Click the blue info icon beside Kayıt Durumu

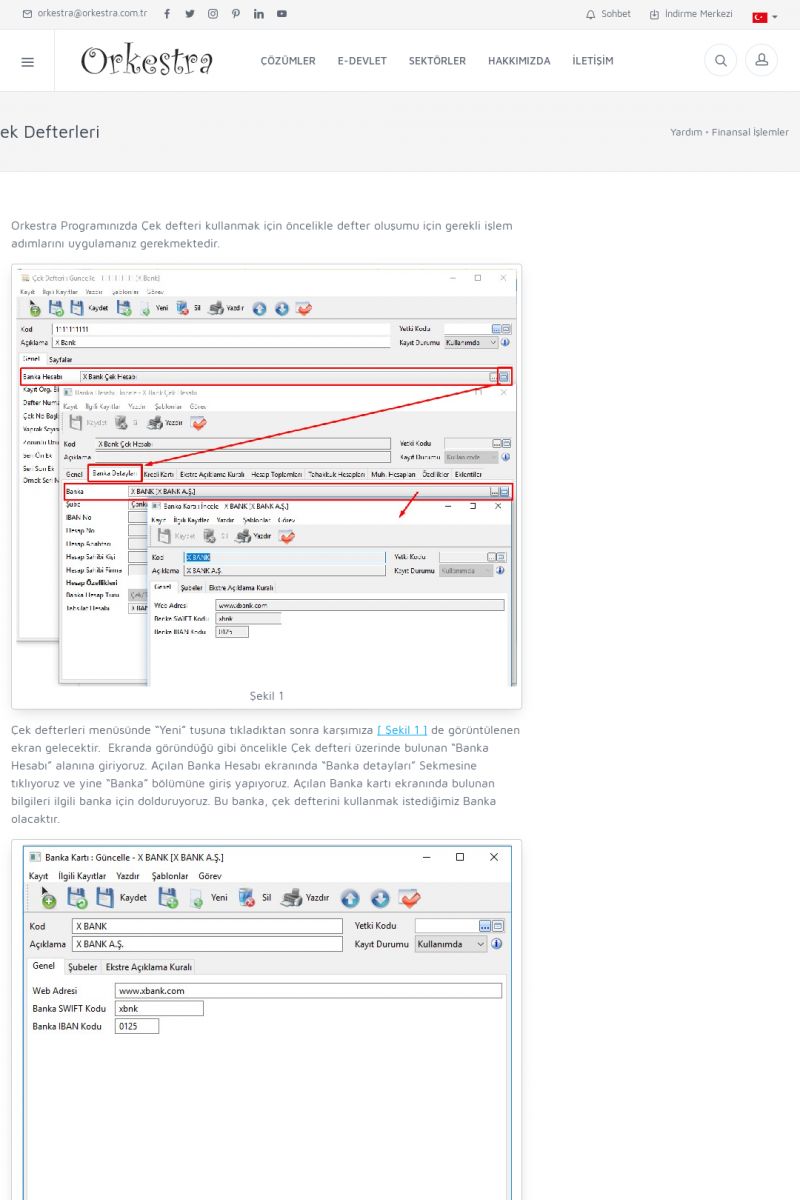pos(497,944)
